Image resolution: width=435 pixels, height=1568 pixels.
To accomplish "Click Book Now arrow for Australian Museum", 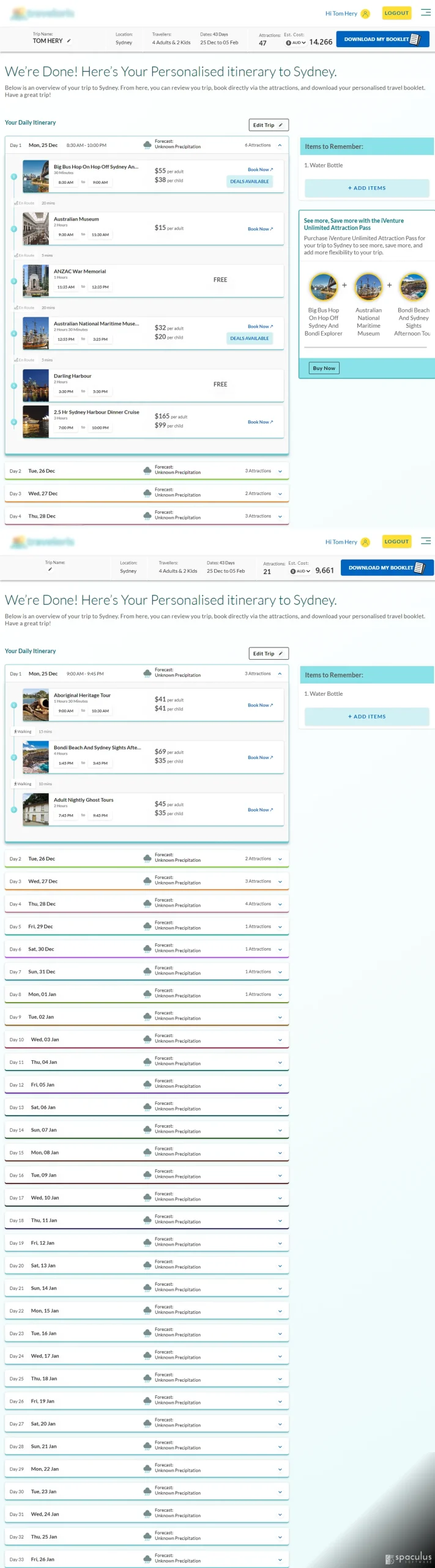I will (260, 229).
